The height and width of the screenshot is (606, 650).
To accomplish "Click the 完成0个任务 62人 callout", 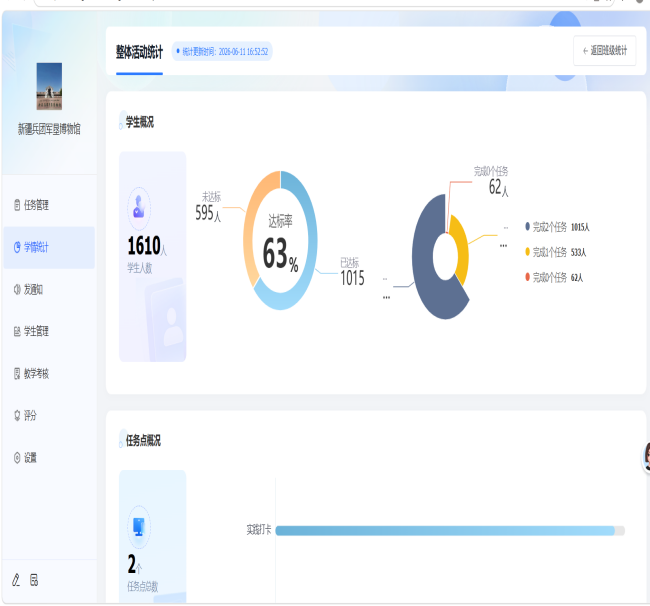I will (492, 182).
